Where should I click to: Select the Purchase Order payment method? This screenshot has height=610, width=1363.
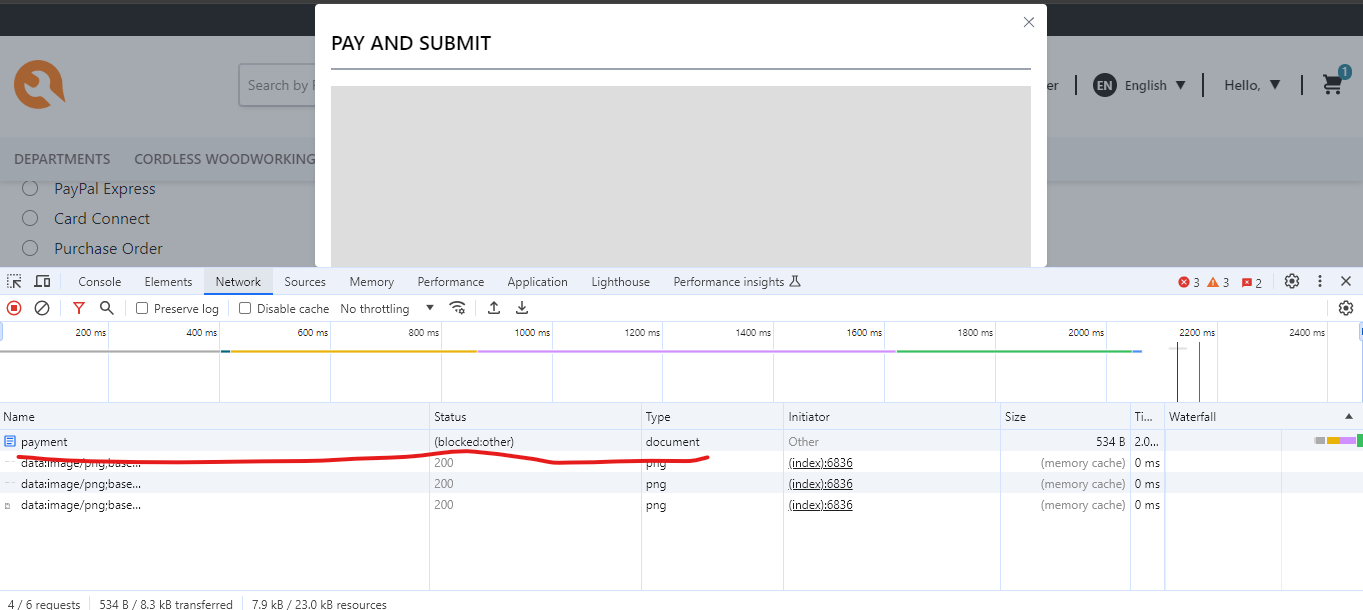pos(29,248)
